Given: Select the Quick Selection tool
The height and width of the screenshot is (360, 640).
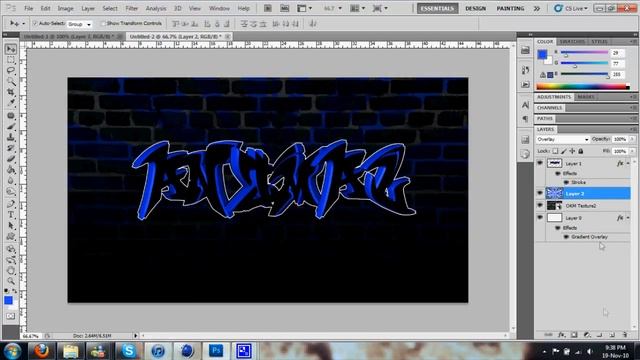Looking at the screenshot, I should click(11, 81).
